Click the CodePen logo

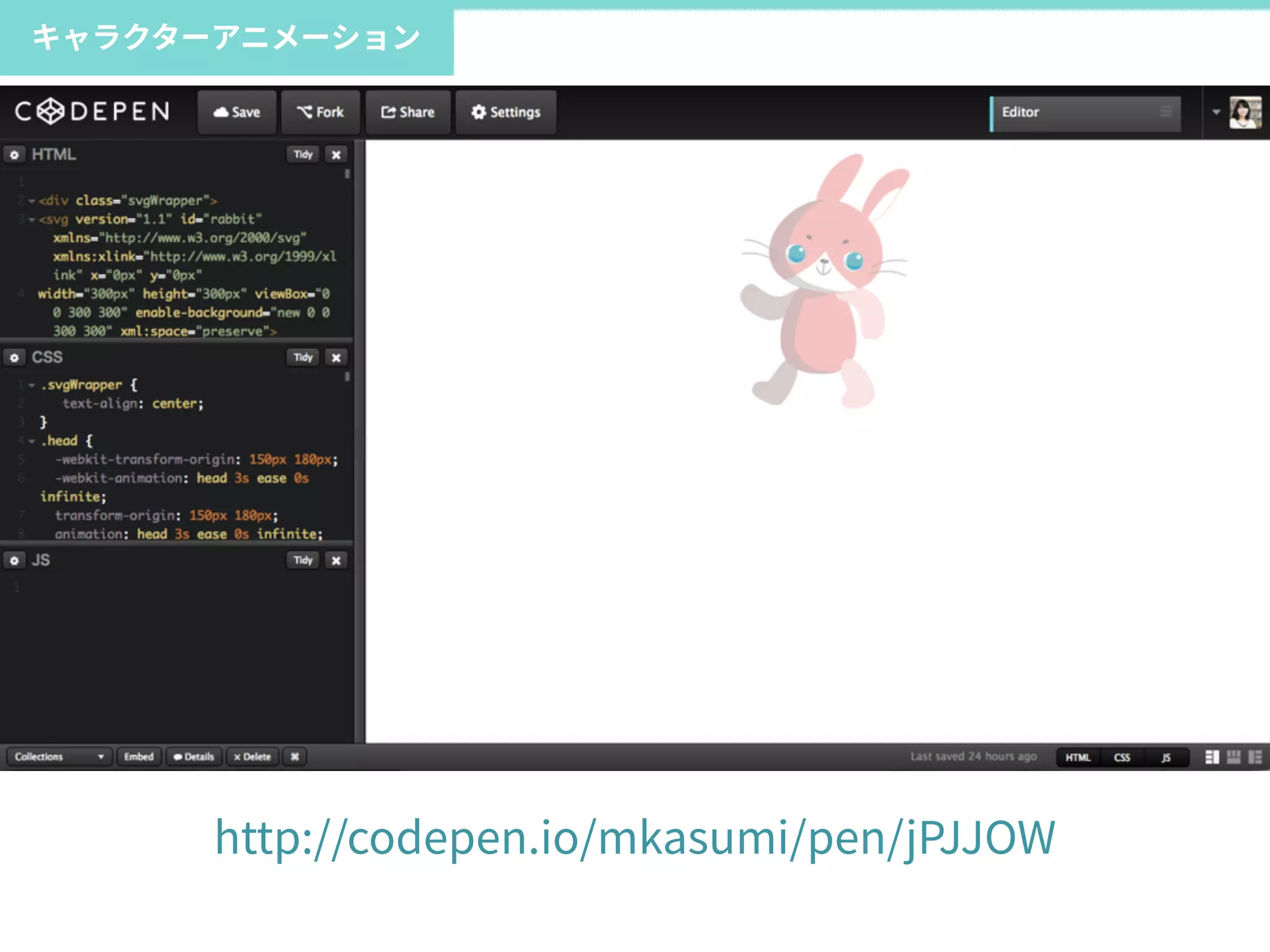92,112
